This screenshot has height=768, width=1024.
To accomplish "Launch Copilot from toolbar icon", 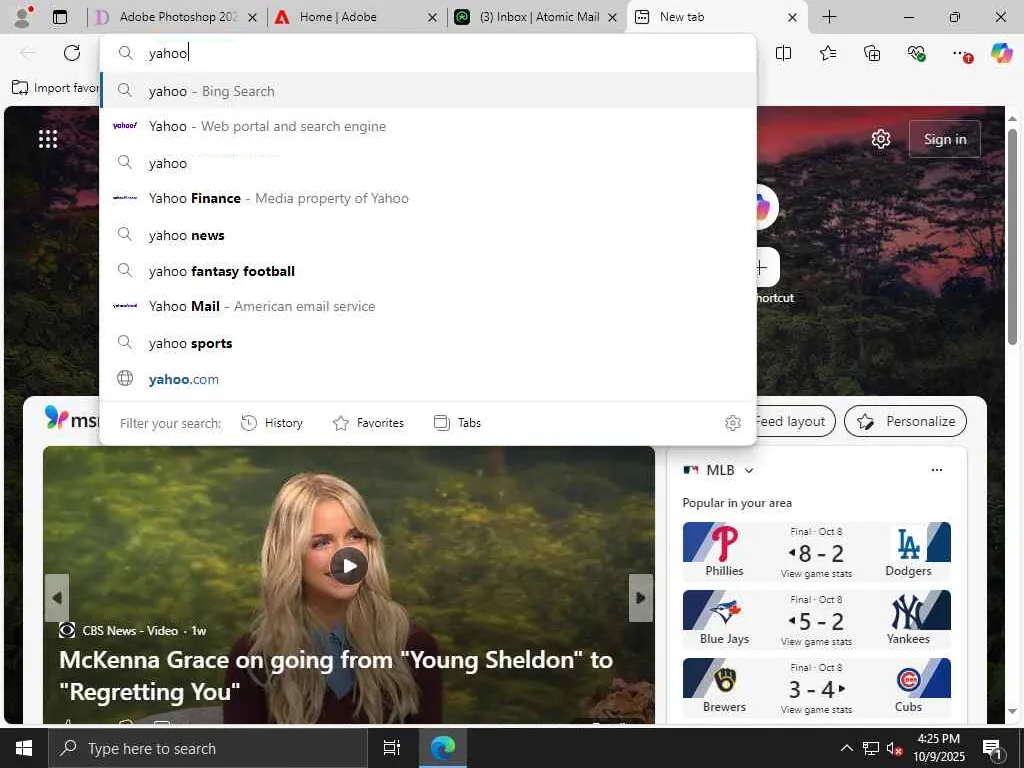I will point(1001,53).
